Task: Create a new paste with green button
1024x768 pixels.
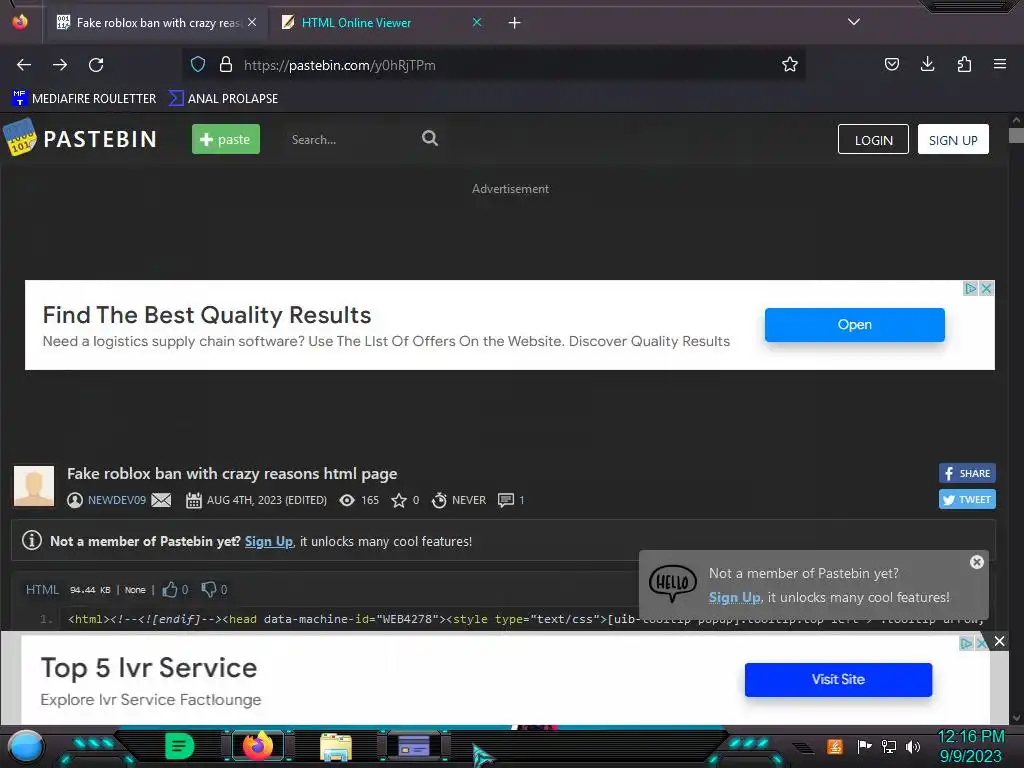Action: (226, 139)
